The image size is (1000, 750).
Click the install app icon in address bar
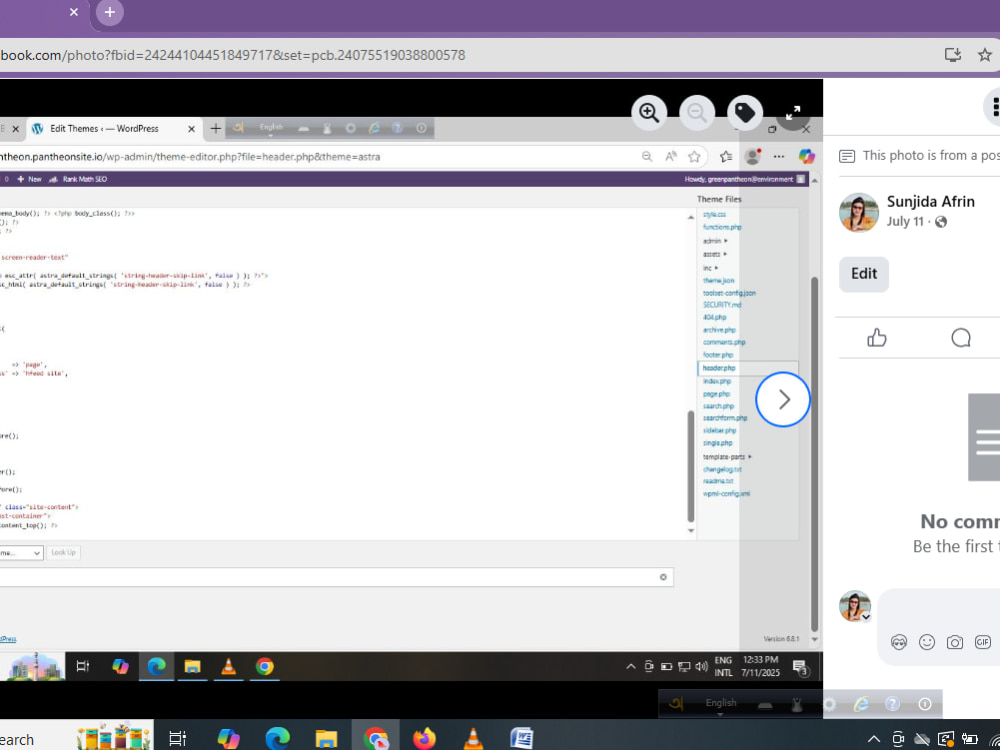click(x=953, y=55)
